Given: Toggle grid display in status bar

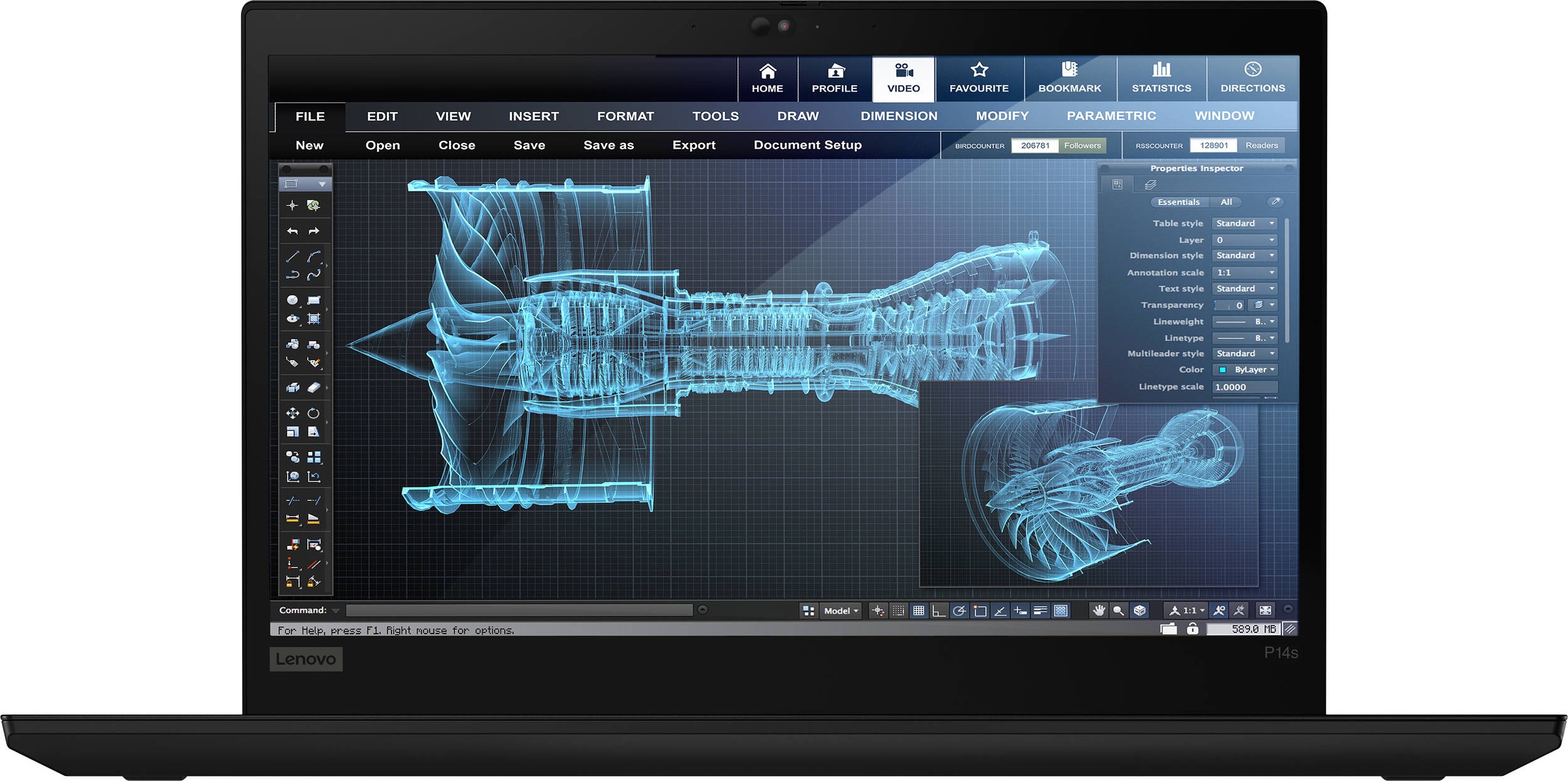Looking at the screenshot, I should click(x=918, y=611).
